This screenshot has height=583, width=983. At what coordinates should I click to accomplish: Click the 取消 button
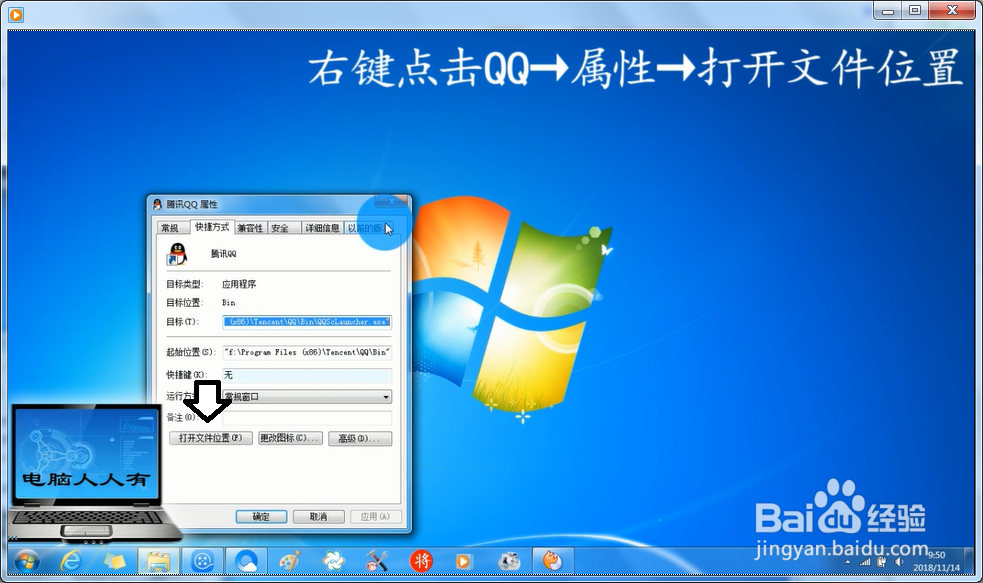click(x=318, y=517)
